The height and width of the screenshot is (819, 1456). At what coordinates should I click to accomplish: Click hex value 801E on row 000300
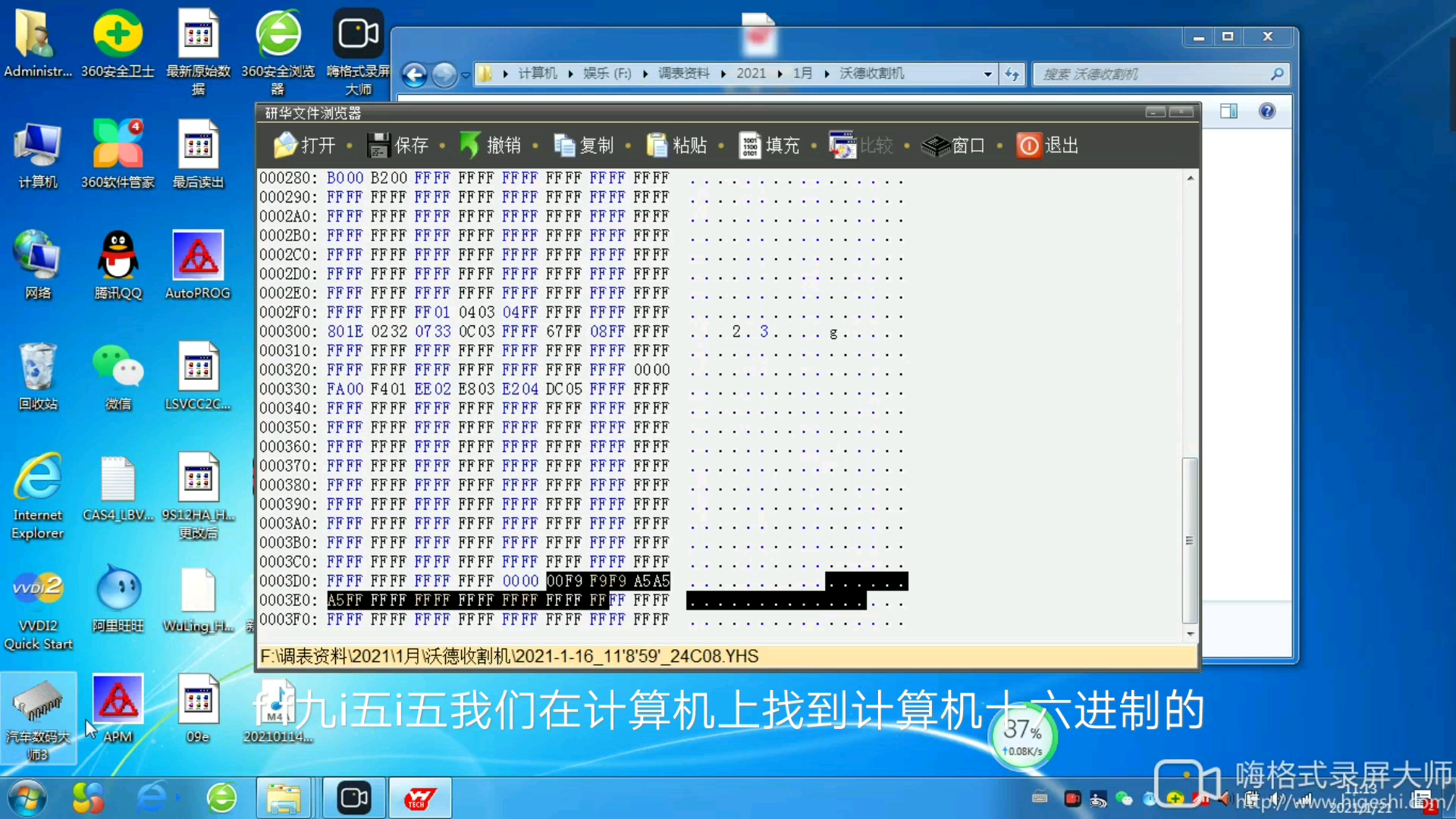pyautogui.click(x=345, y=331)
